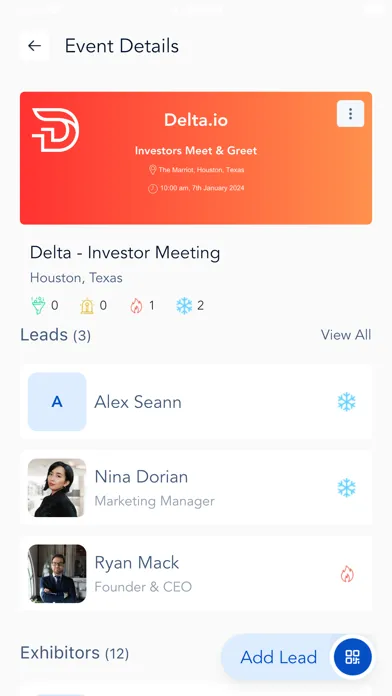The width and height of the screenshot is (392, 696).
Task: Click the yellow badge count icon
Action: (87, 305)
